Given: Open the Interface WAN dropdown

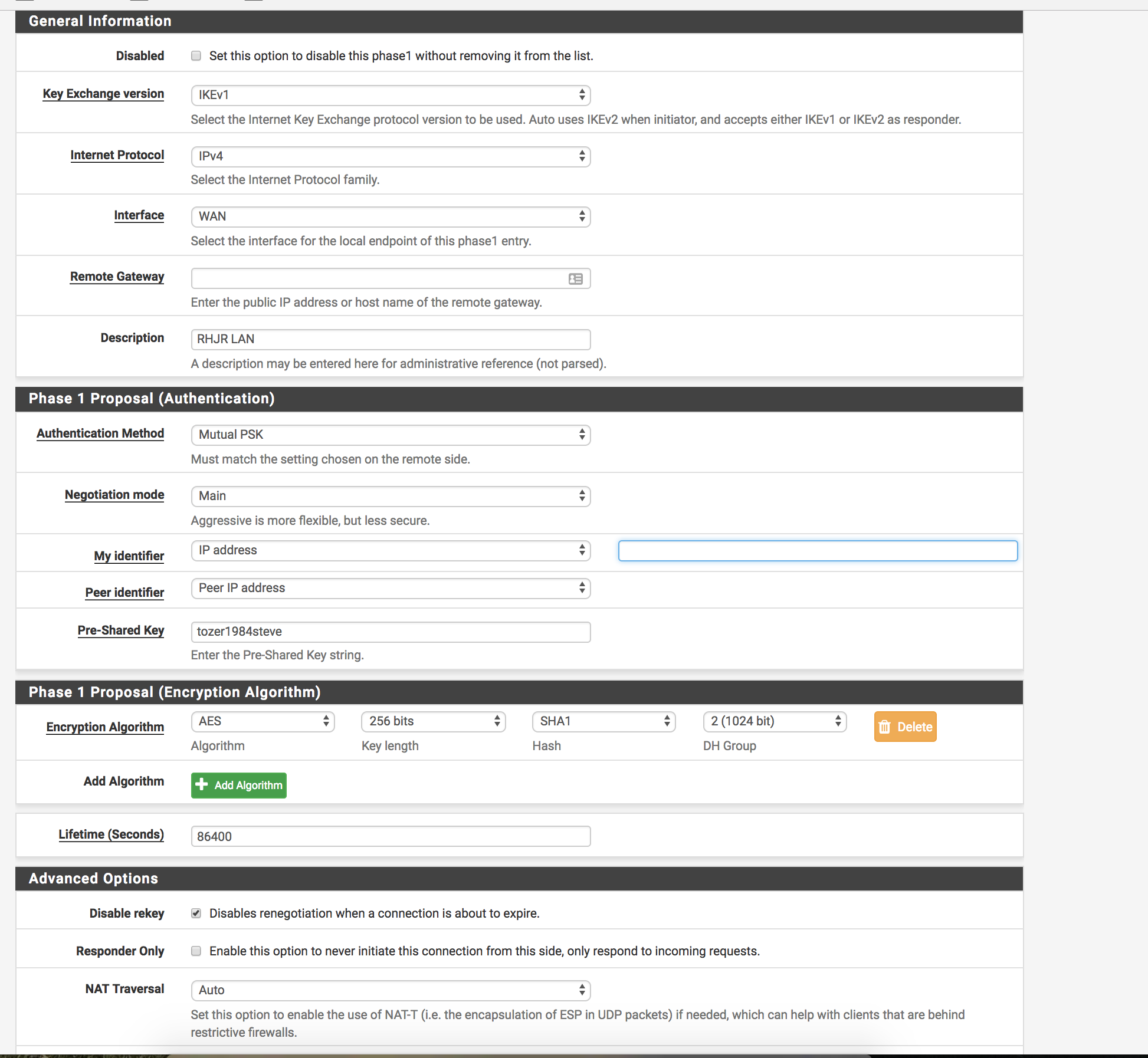Looking at the screenshot, I should point(391,216).
